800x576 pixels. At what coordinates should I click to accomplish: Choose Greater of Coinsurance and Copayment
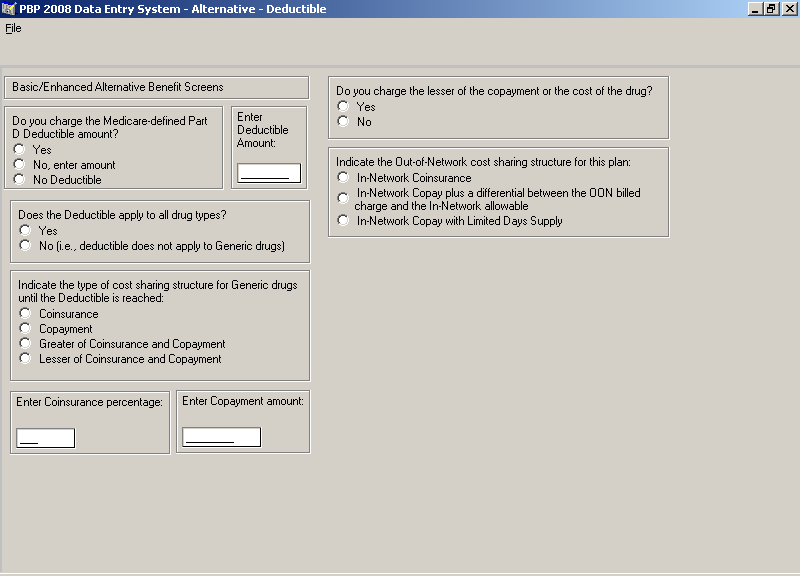click(25, 343)
